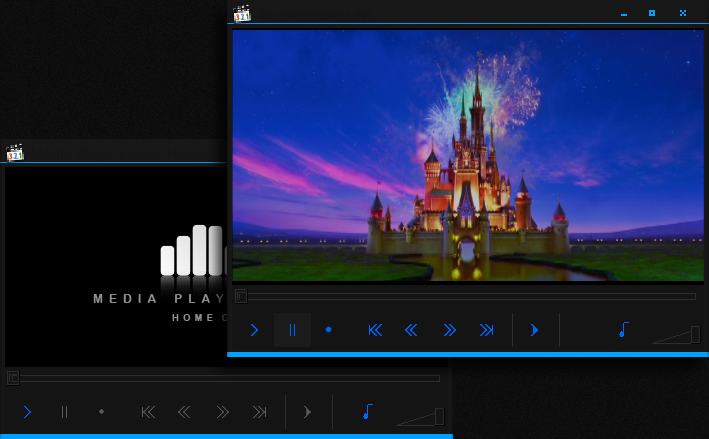Viewport: 709px width, 439px height.
Task: Open the 321 app icon menu, back window
Action: pyautogui.click(x=15, y=153)
